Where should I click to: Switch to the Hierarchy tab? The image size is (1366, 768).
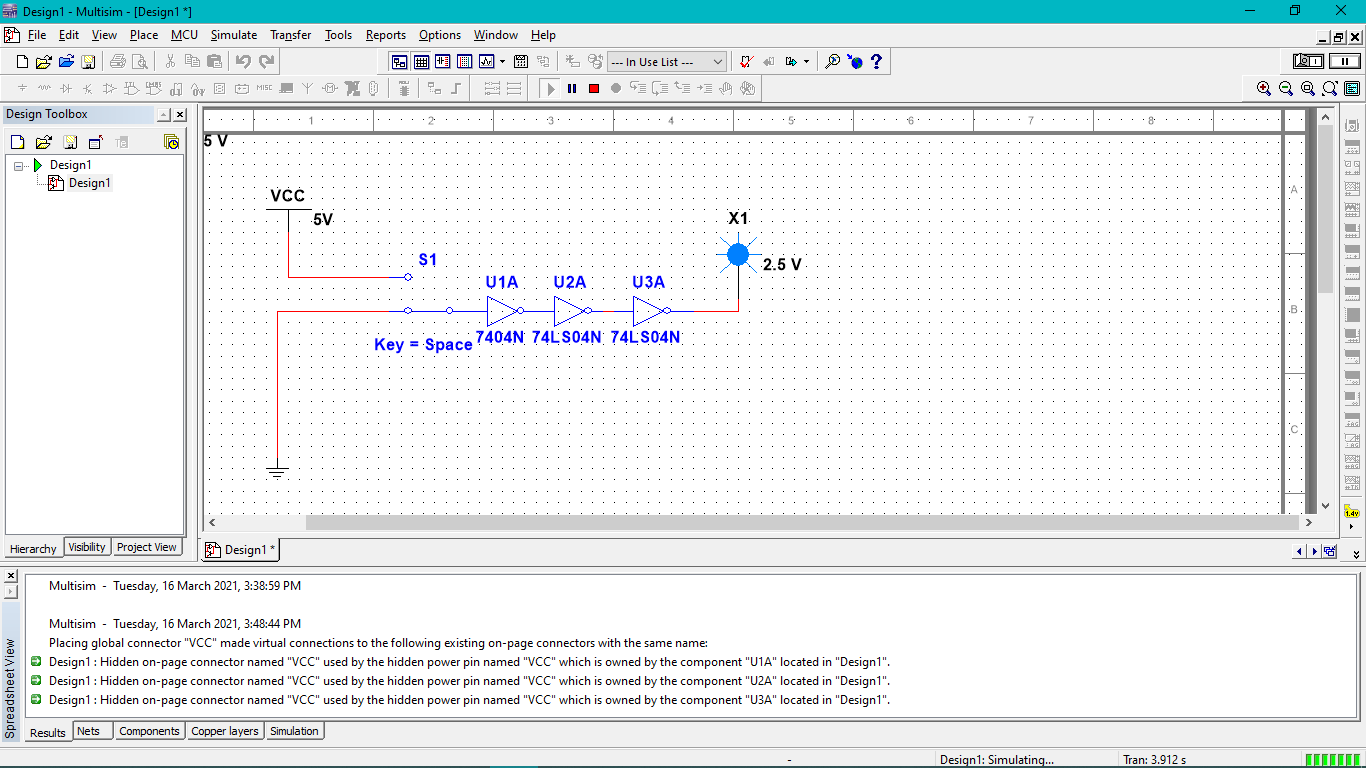pyautogui.click(x=33, y=548)
